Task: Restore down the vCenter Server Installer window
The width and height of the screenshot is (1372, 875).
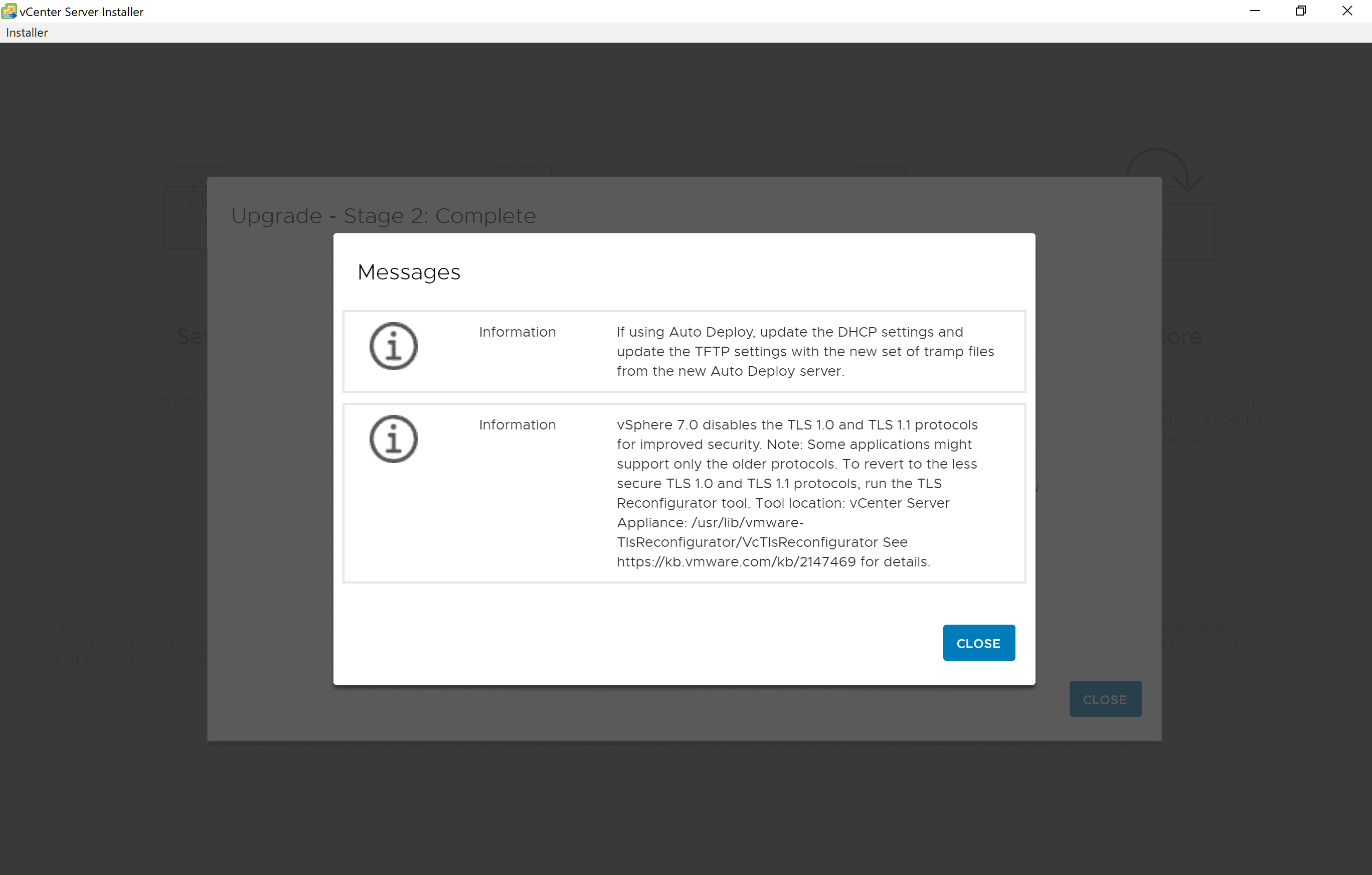Action: coord(1301,11)
